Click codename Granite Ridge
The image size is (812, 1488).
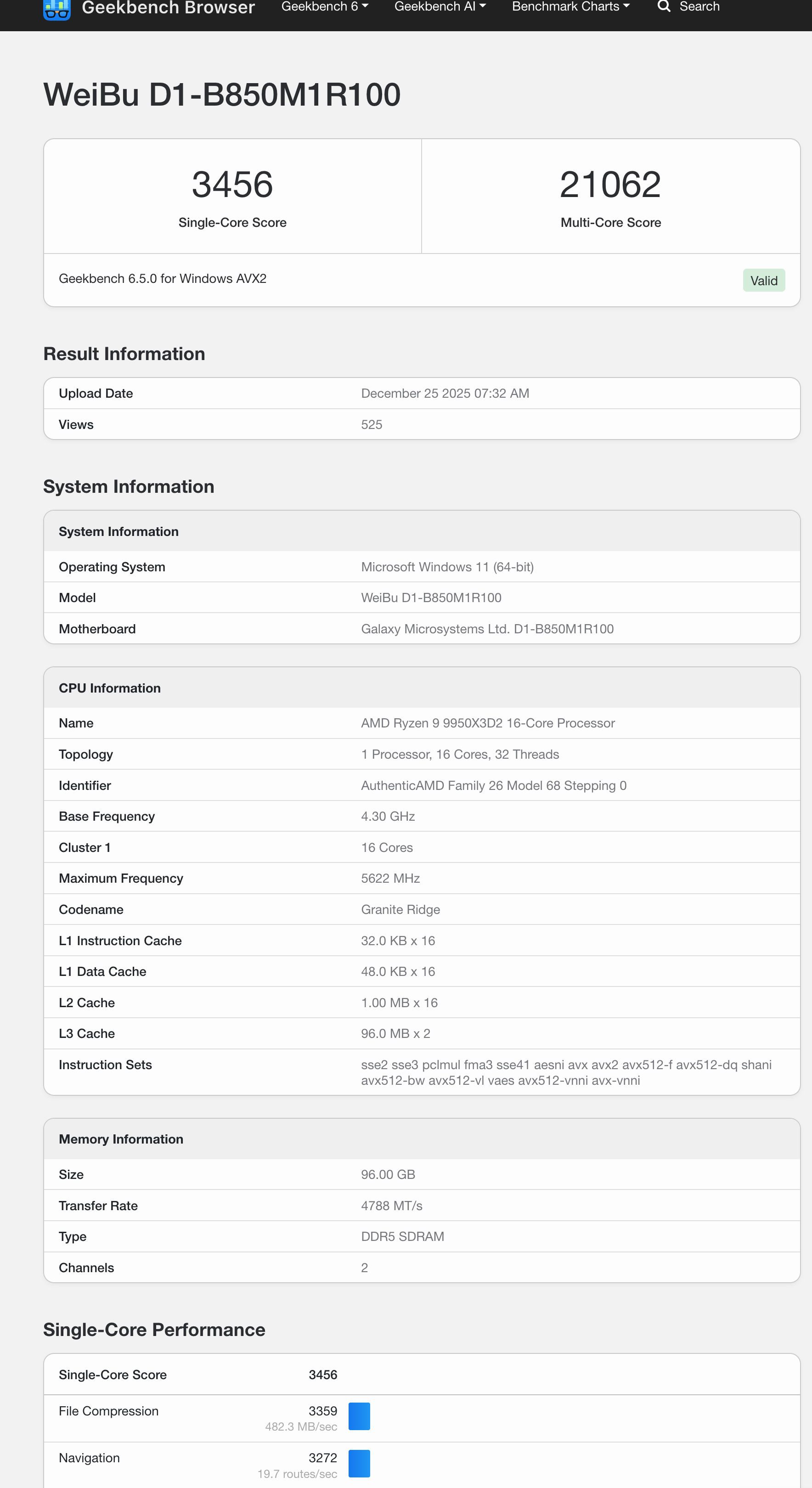coord(400,910)
